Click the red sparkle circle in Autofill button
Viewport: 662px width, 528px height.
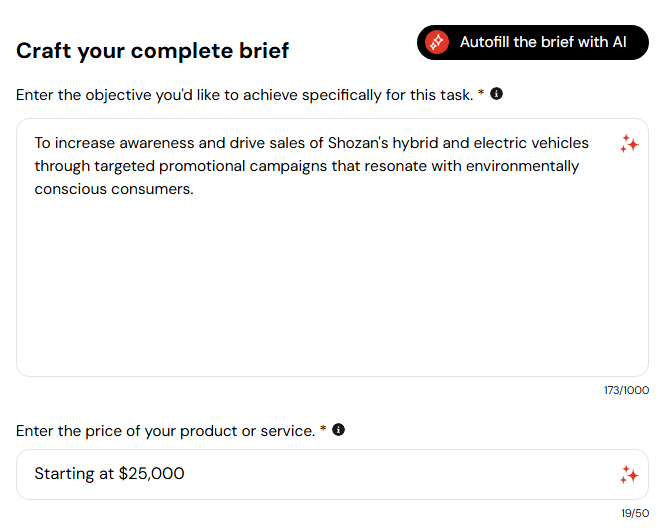(x=437, y=42)
